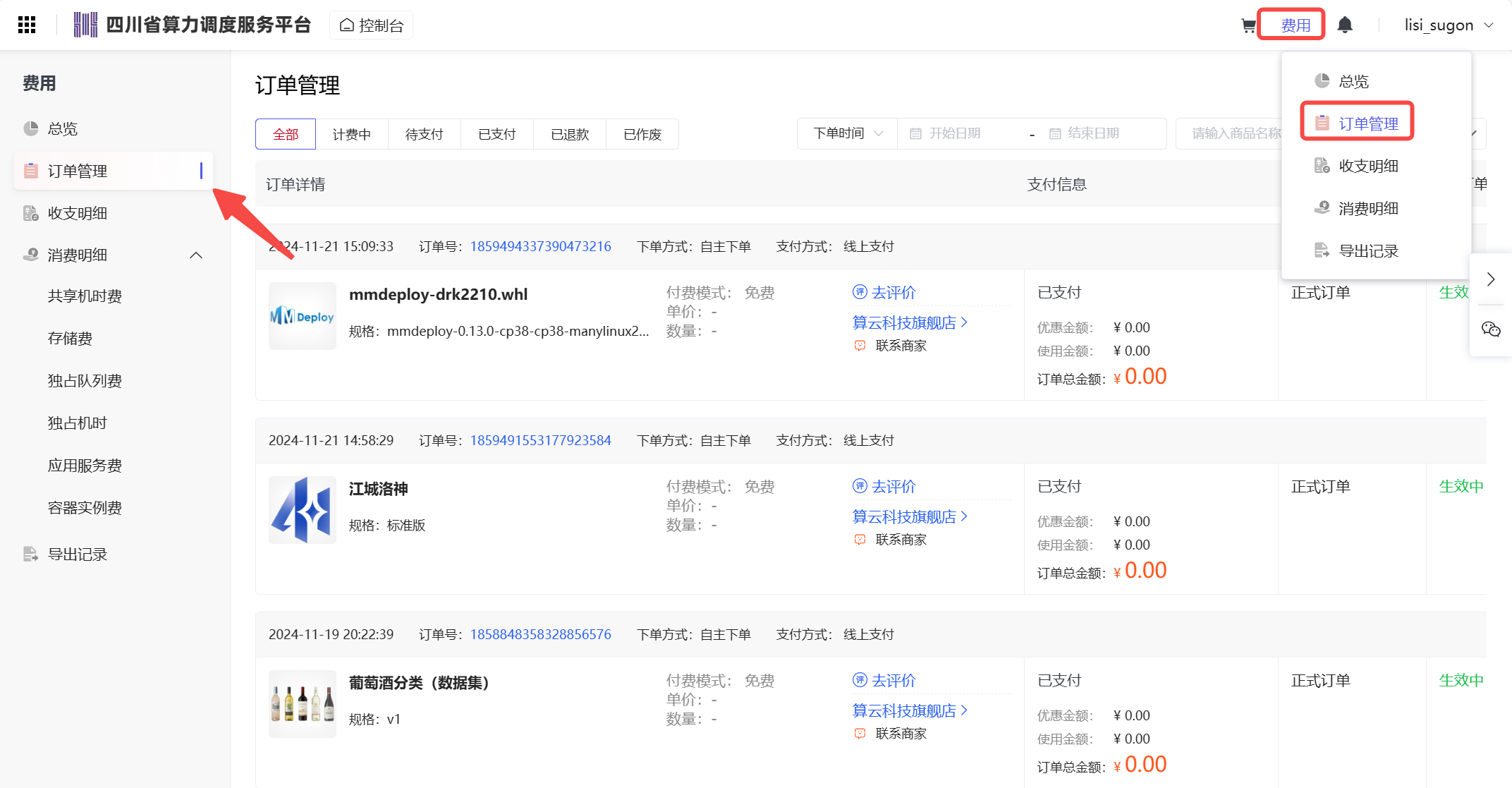Click the 收支明细 icon in dropdown menu

point(1322,165)
